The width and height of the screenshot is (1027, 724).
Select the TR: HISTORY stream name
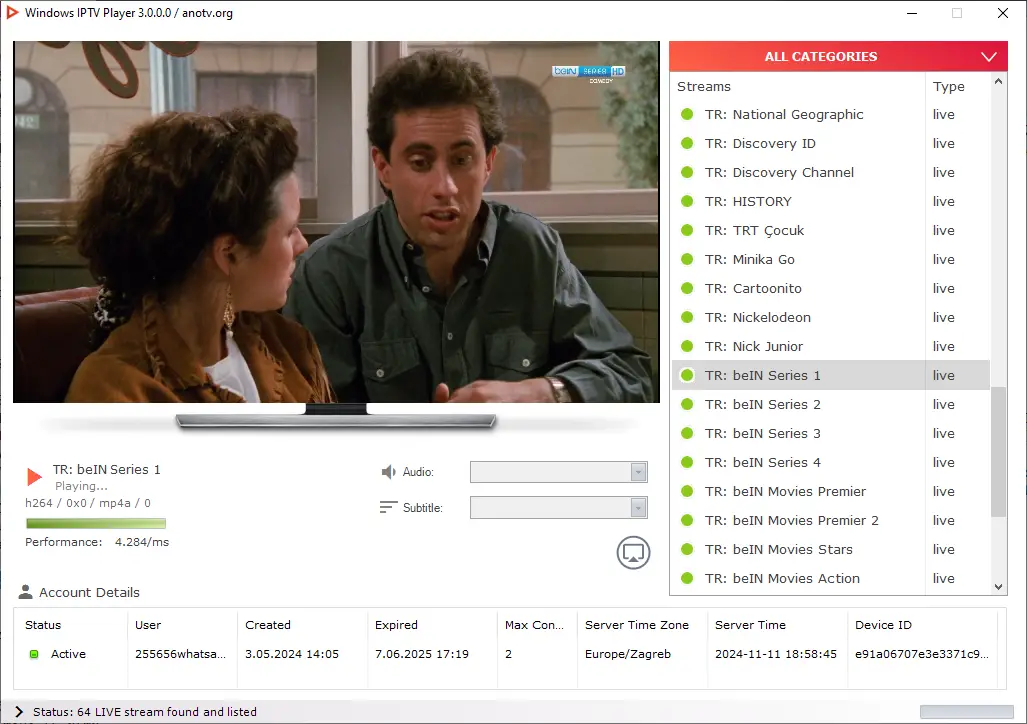[x=748, y=201]
